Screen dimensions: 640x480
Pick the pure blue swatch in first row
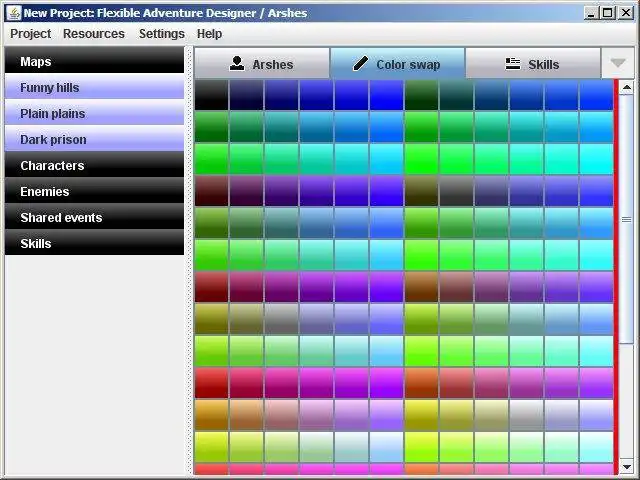coord(386,95)
